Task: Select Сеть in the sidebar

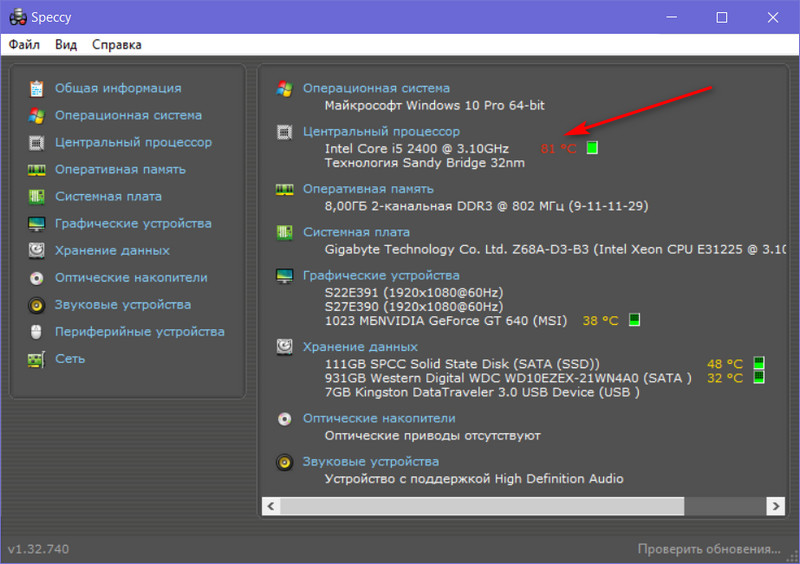Action: (x=70, y=359)
